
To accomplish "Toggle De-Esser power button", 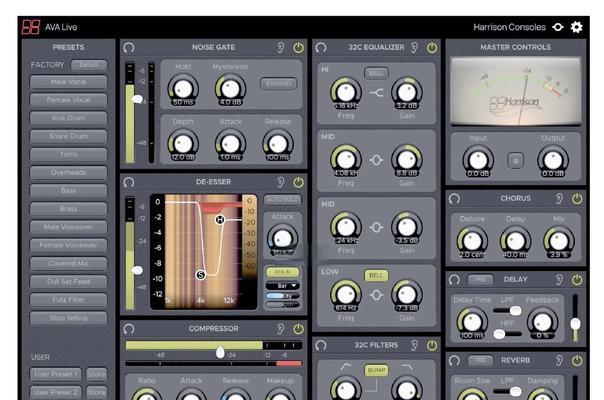I will point(299,182).
